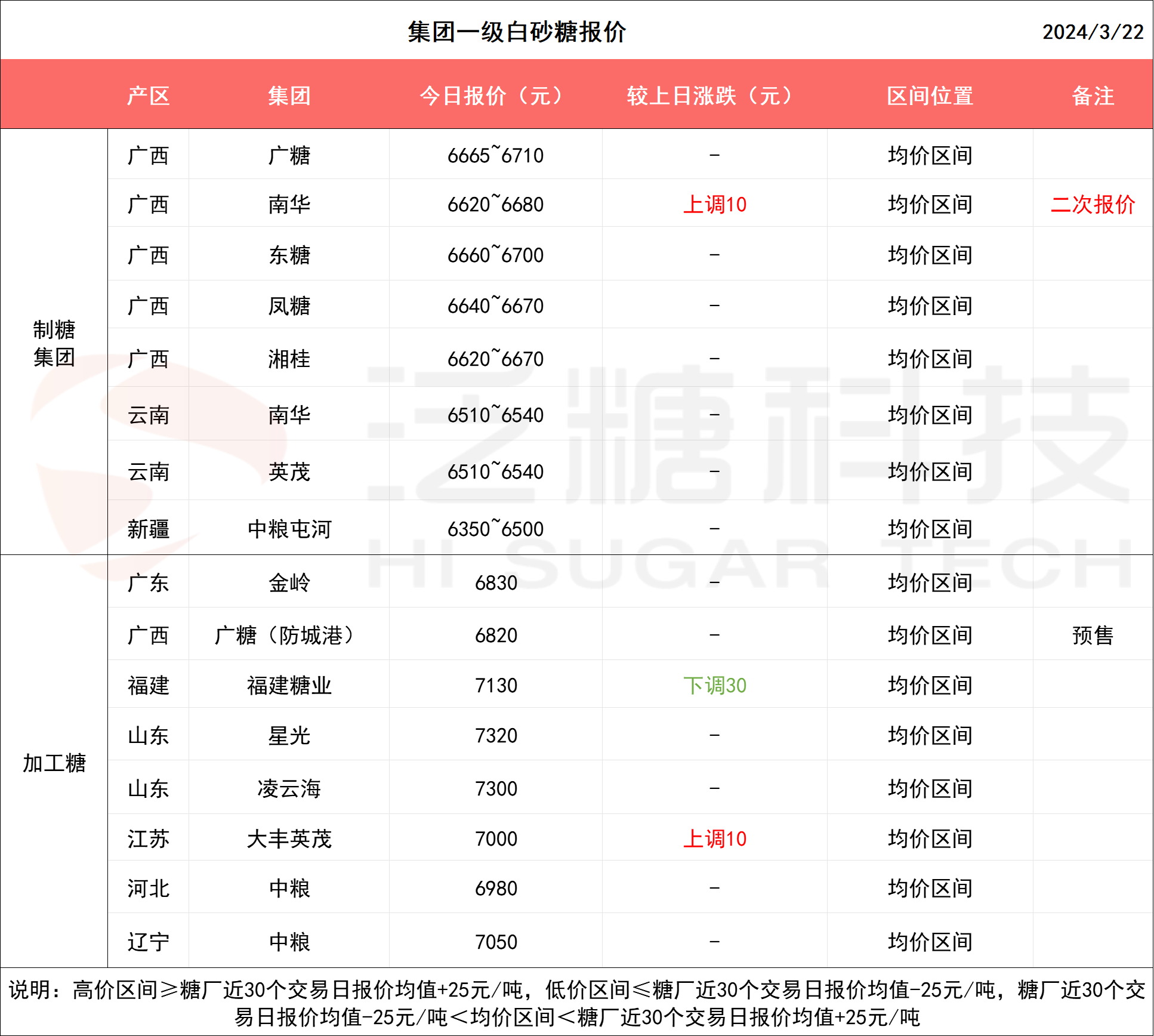Click the 预售 note
Viewport: 1154px width, 1036px height.
point(1093,635)
